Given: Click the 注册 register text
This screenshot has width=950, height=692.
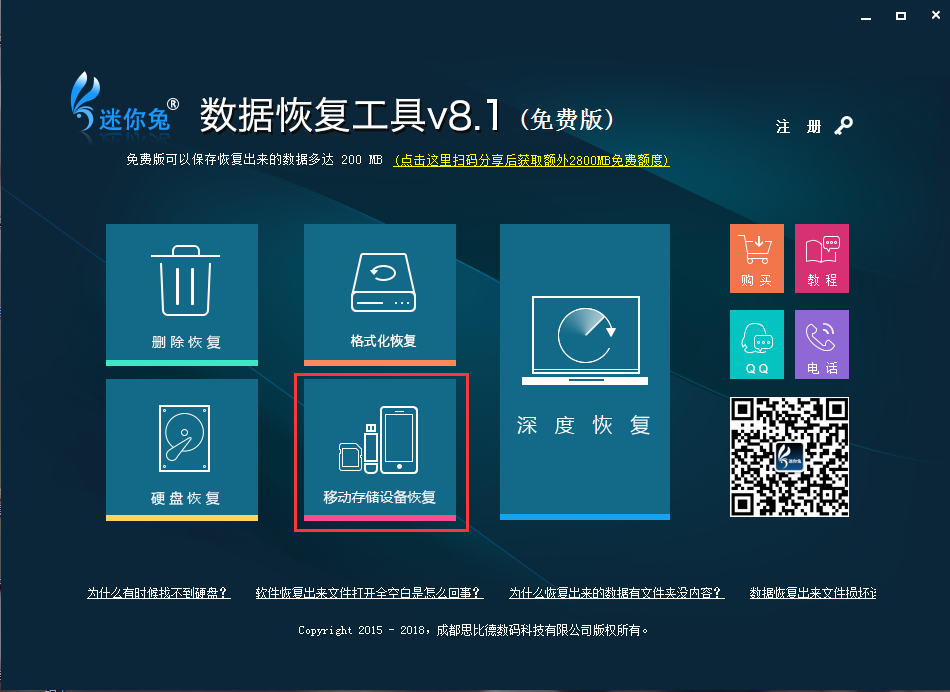Looking at the screenshot, I should (x=799, y=127).
